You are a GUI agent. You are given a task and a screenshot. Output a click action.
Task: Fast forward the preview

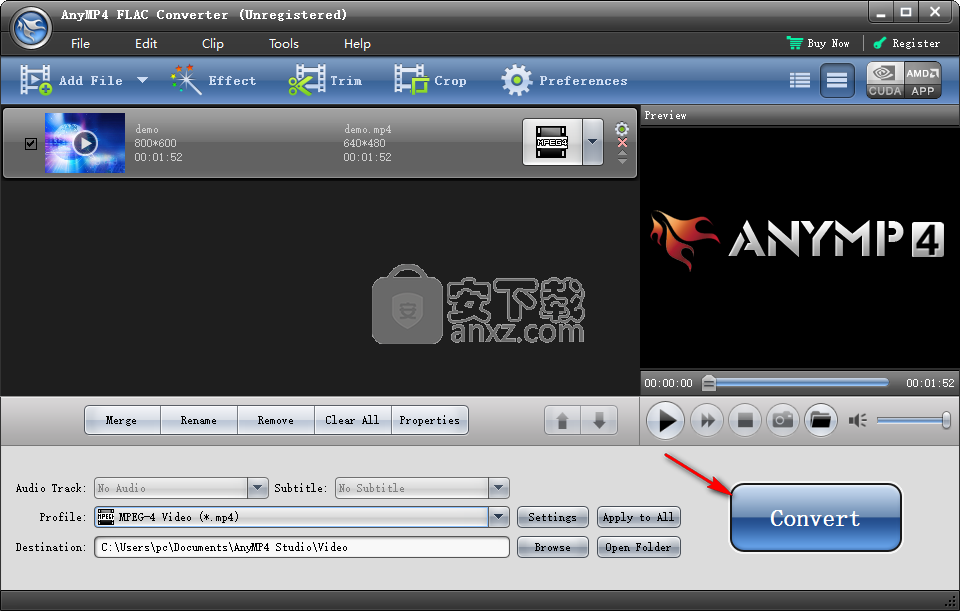pos(707,421)
